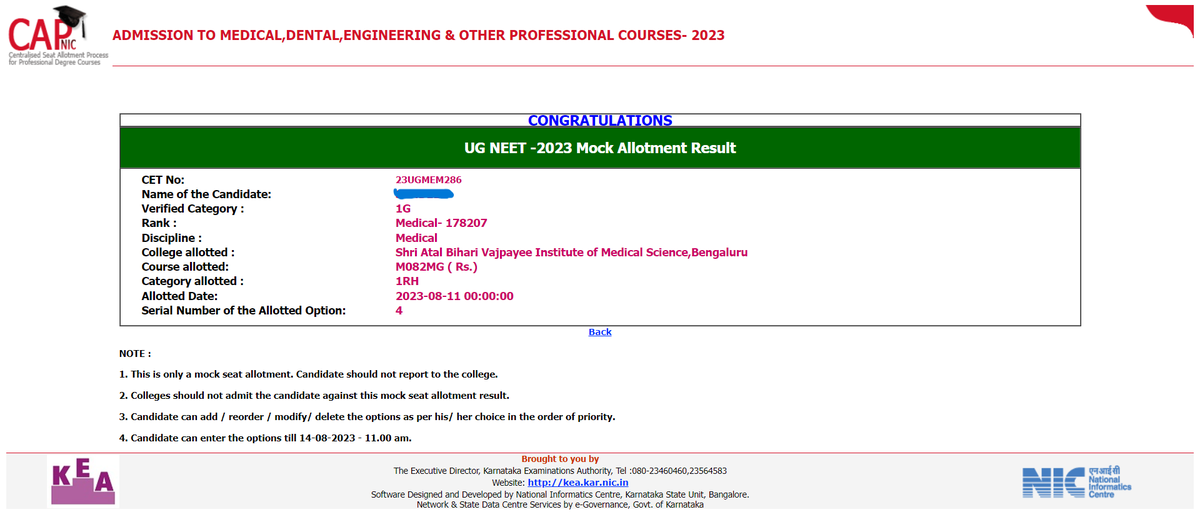Click the KEA logo in footer
1200x512 pixels.
click(83, 482)
